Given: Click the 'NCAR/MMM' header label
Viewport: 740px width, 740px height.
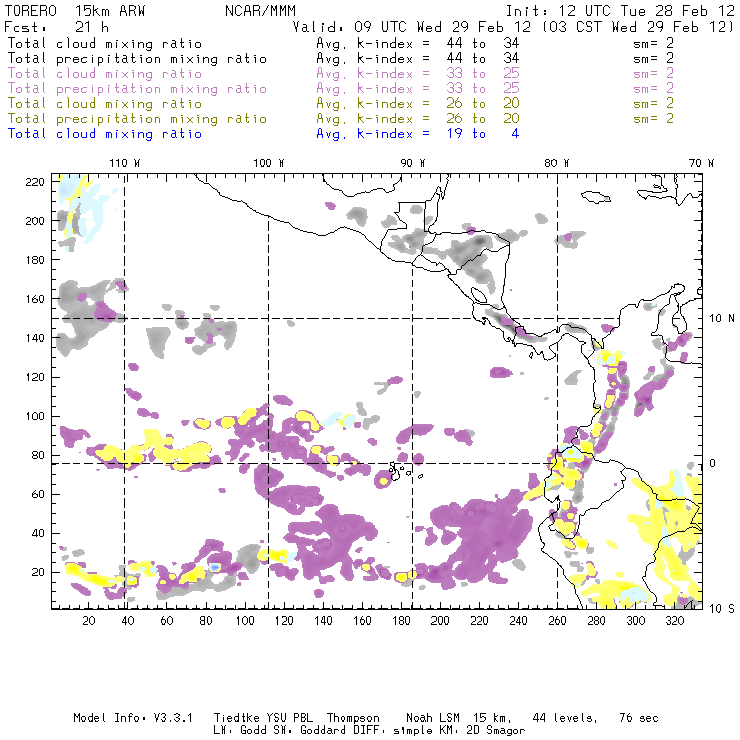Looking at the screenshot, I should (261, 11).
